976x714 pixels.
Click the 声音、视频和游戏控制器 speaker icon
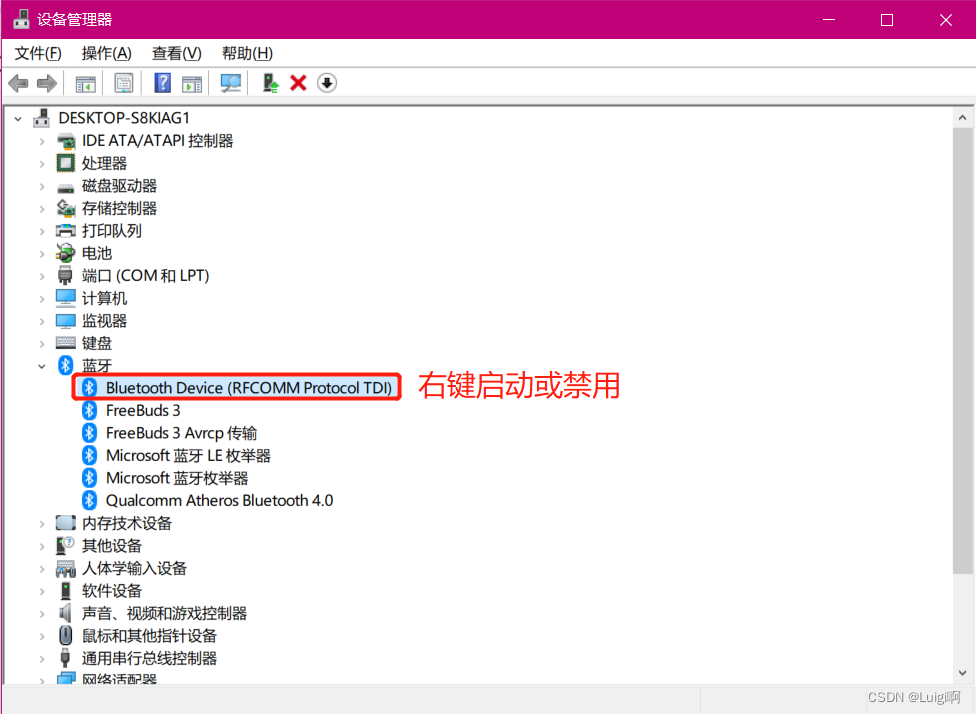tap(65, 613)
